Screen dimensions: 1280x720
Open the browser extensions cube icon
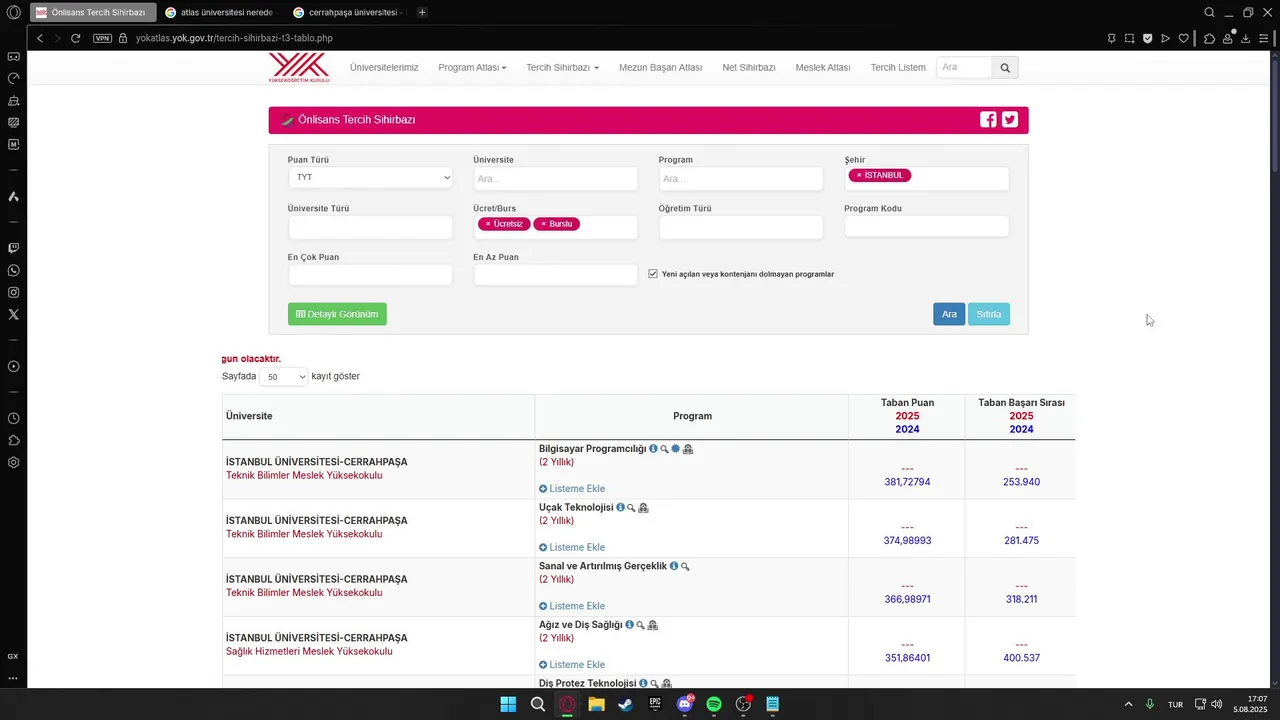(x=1209, y=38)
